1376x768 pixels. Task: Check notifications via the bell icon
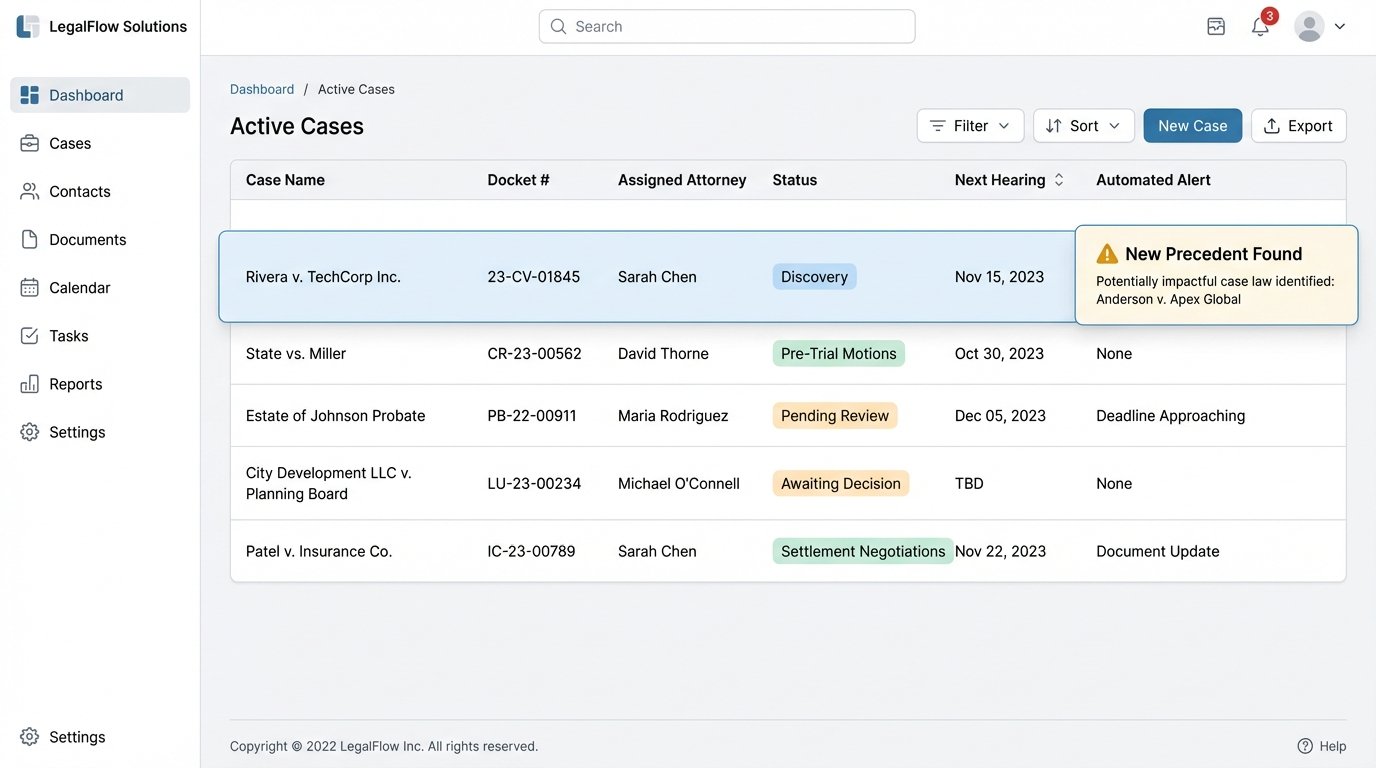(x=1259, y=24)
